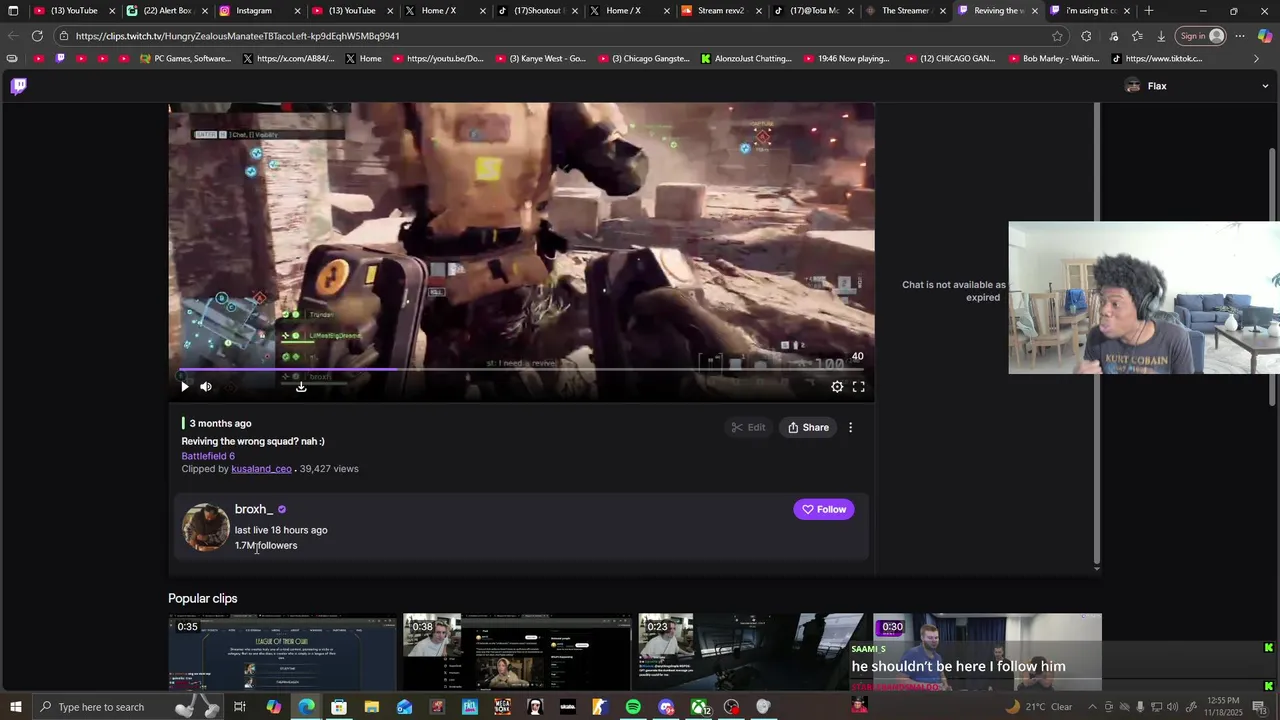The width and height of the screenshot is (1280, 720).
Task: Follow the broxh_ channel
Action: point(824,510)
